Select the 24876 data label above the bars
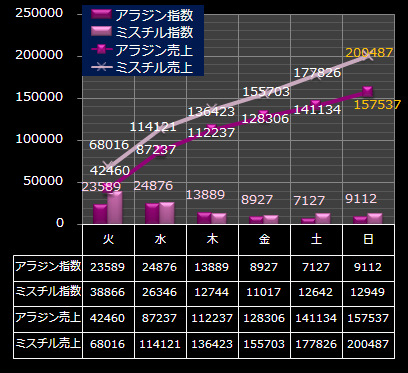This screenshot has width=408, height=373. point(153,186)
